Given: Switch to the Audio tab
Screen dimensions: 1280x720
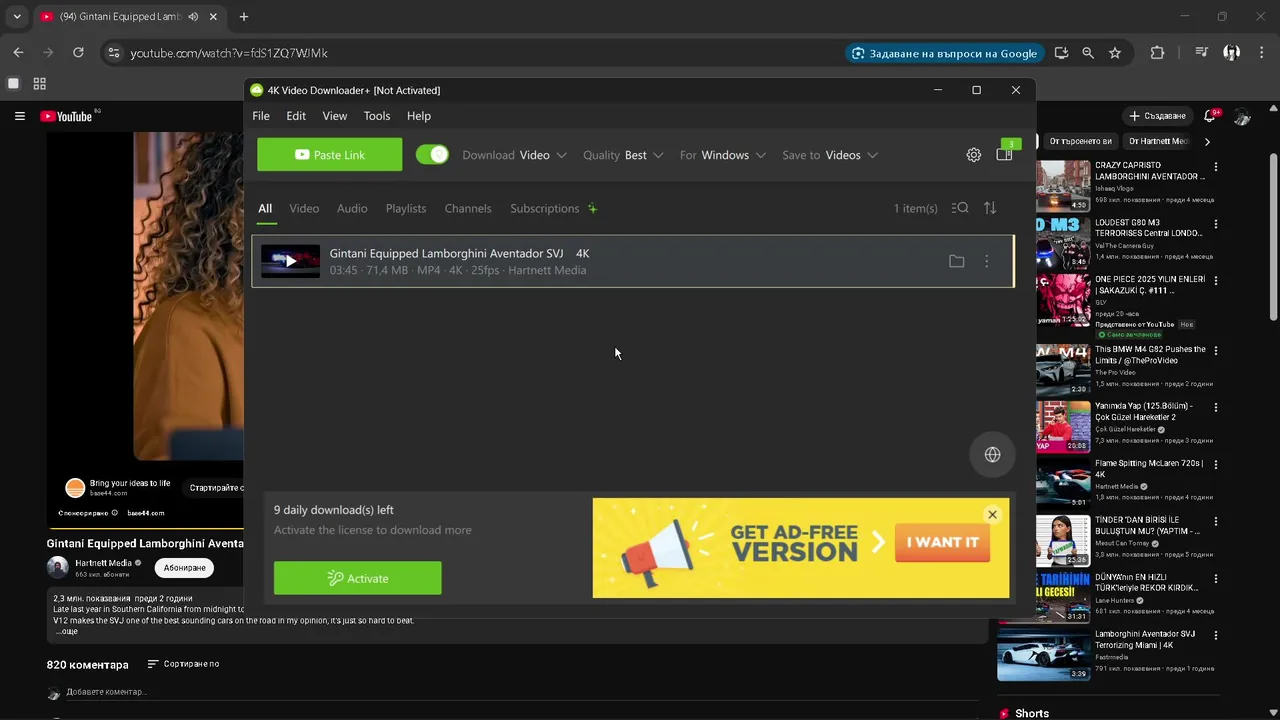Looking at the screenshot, I should [x=352, y=208].
